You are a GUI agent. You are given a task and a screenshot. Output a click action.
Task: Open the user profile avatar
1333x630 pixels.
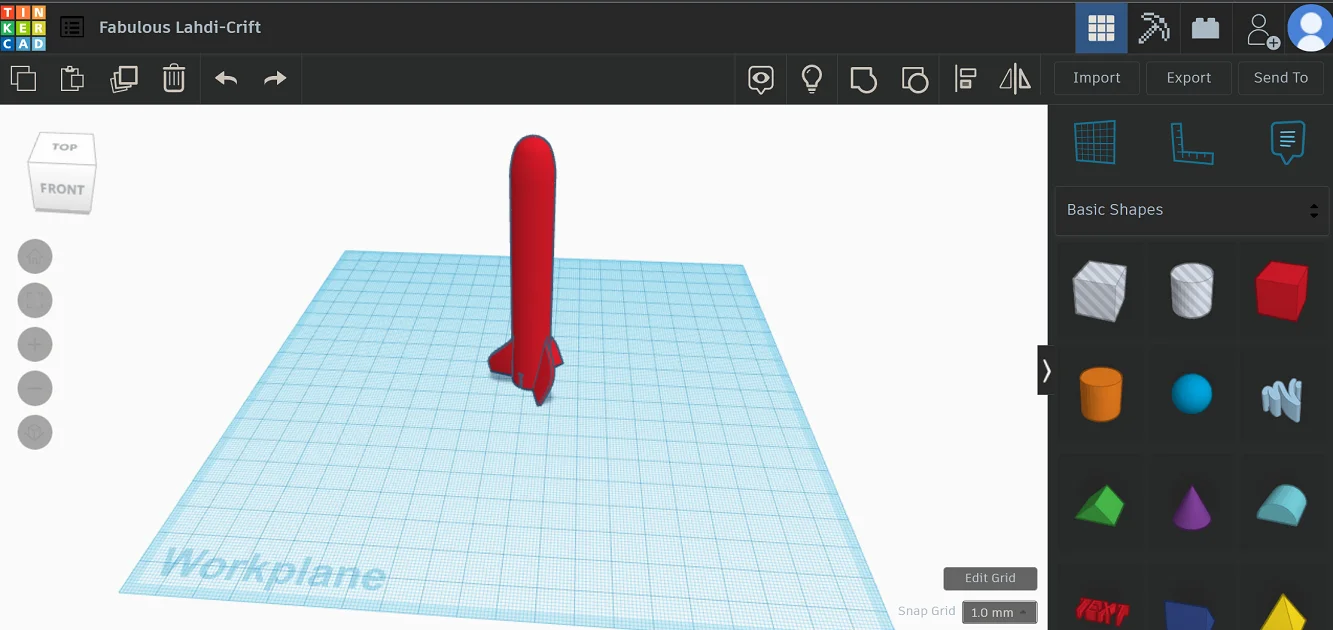click(x=1309, y=28)
